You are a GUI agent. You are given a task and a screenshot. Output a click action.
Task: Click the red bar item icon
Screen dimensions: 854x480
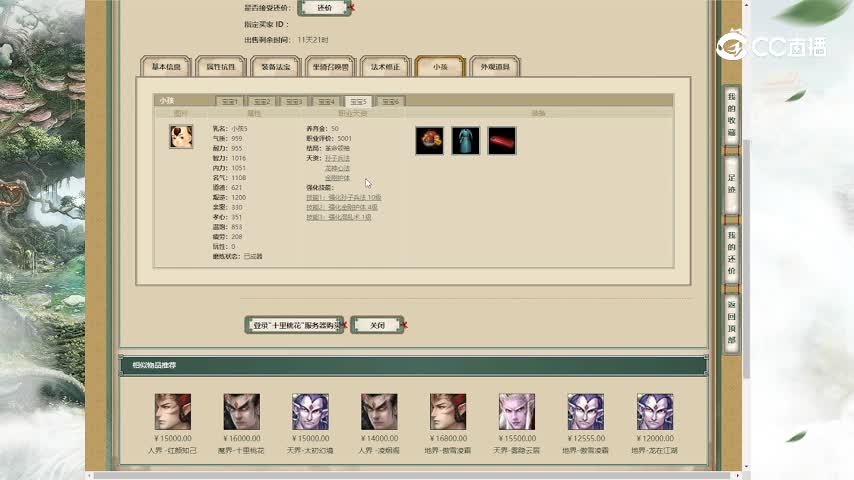tap(502, 141)
